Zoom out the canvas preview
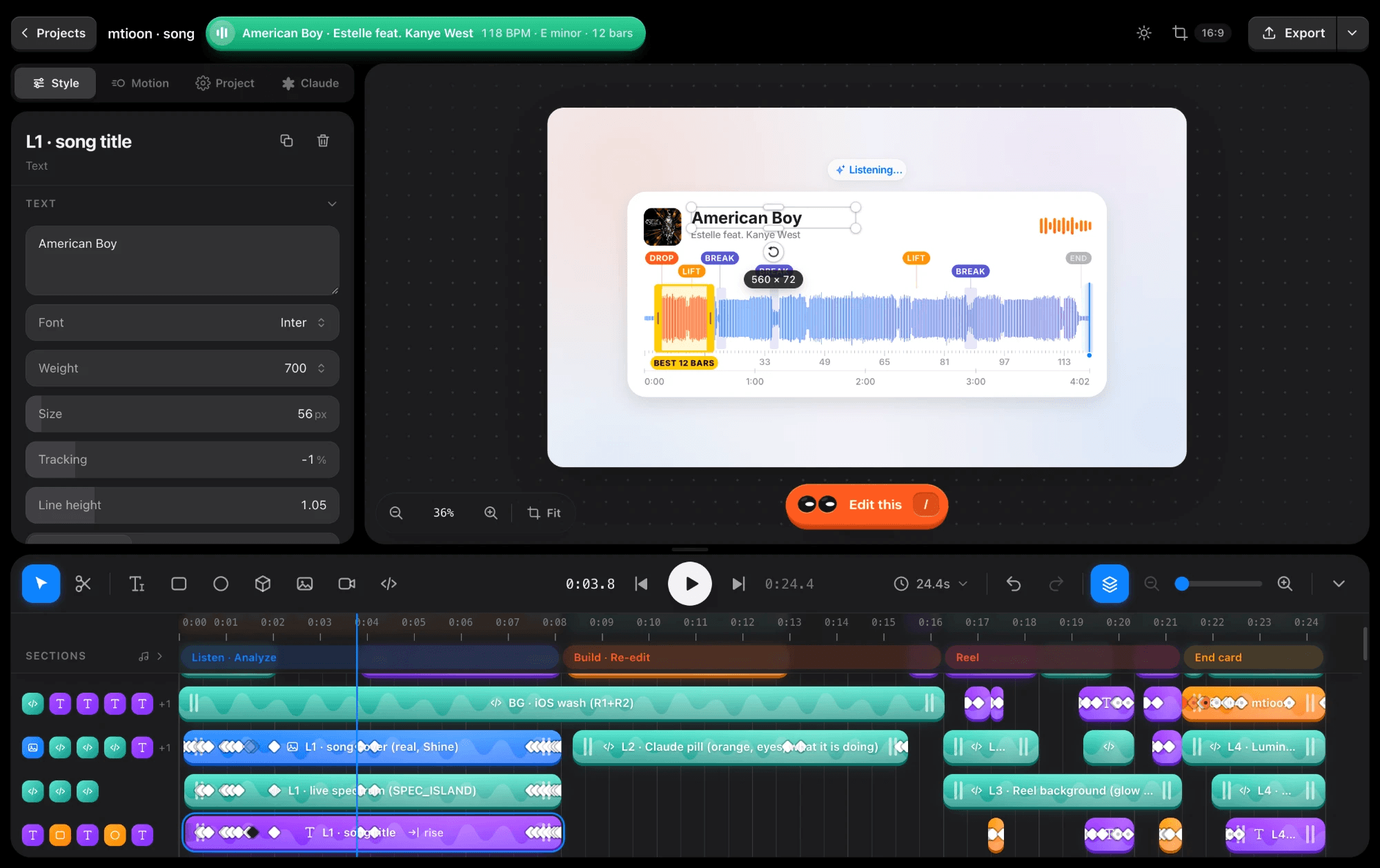 click(396, 513)
